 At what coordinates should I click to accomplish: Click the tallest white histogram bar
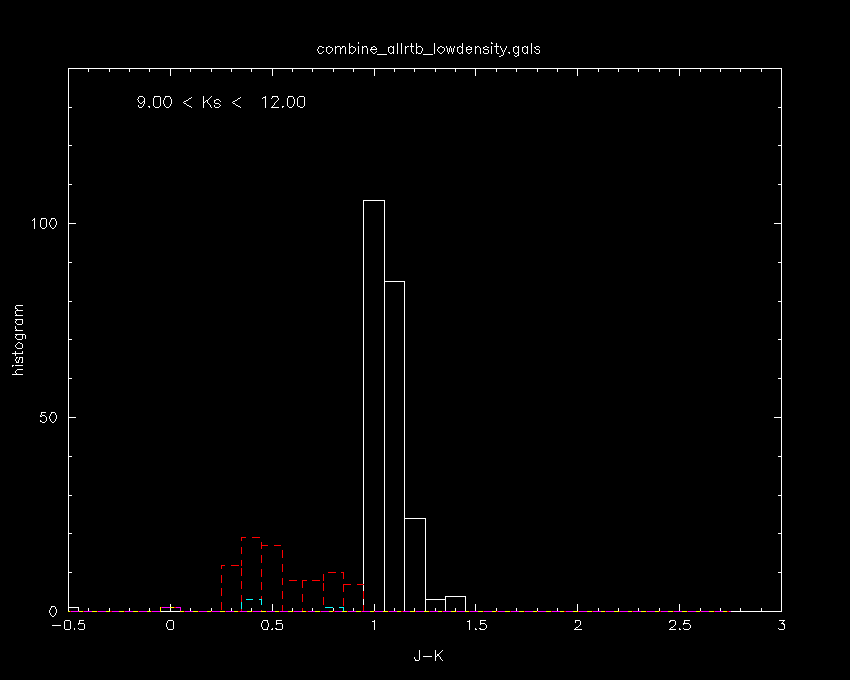(374, 406)
